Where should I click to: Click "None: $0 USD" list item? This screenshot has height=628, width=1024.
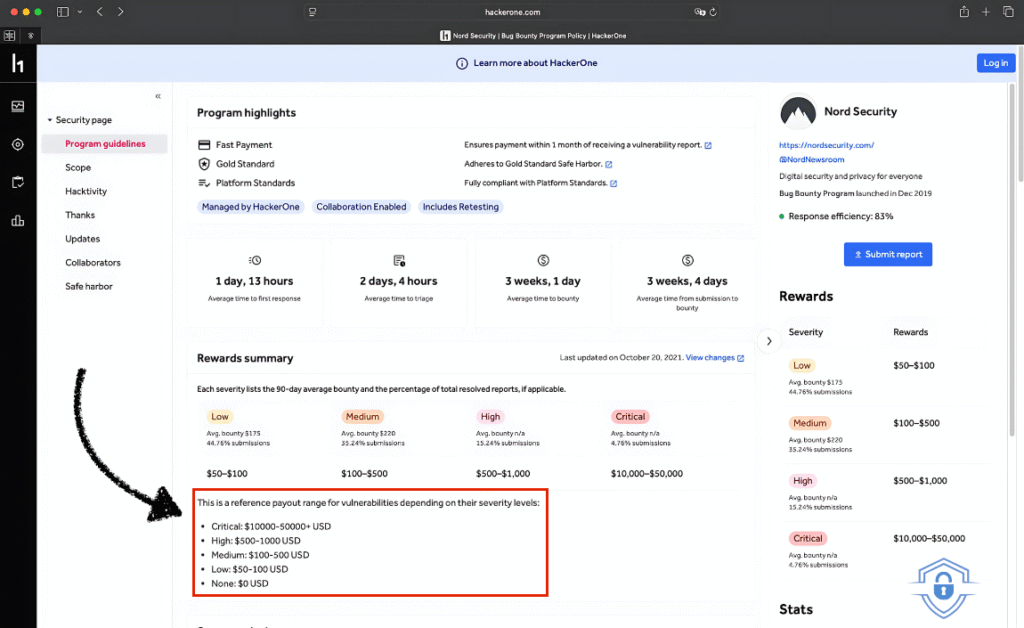pos(240,584)
